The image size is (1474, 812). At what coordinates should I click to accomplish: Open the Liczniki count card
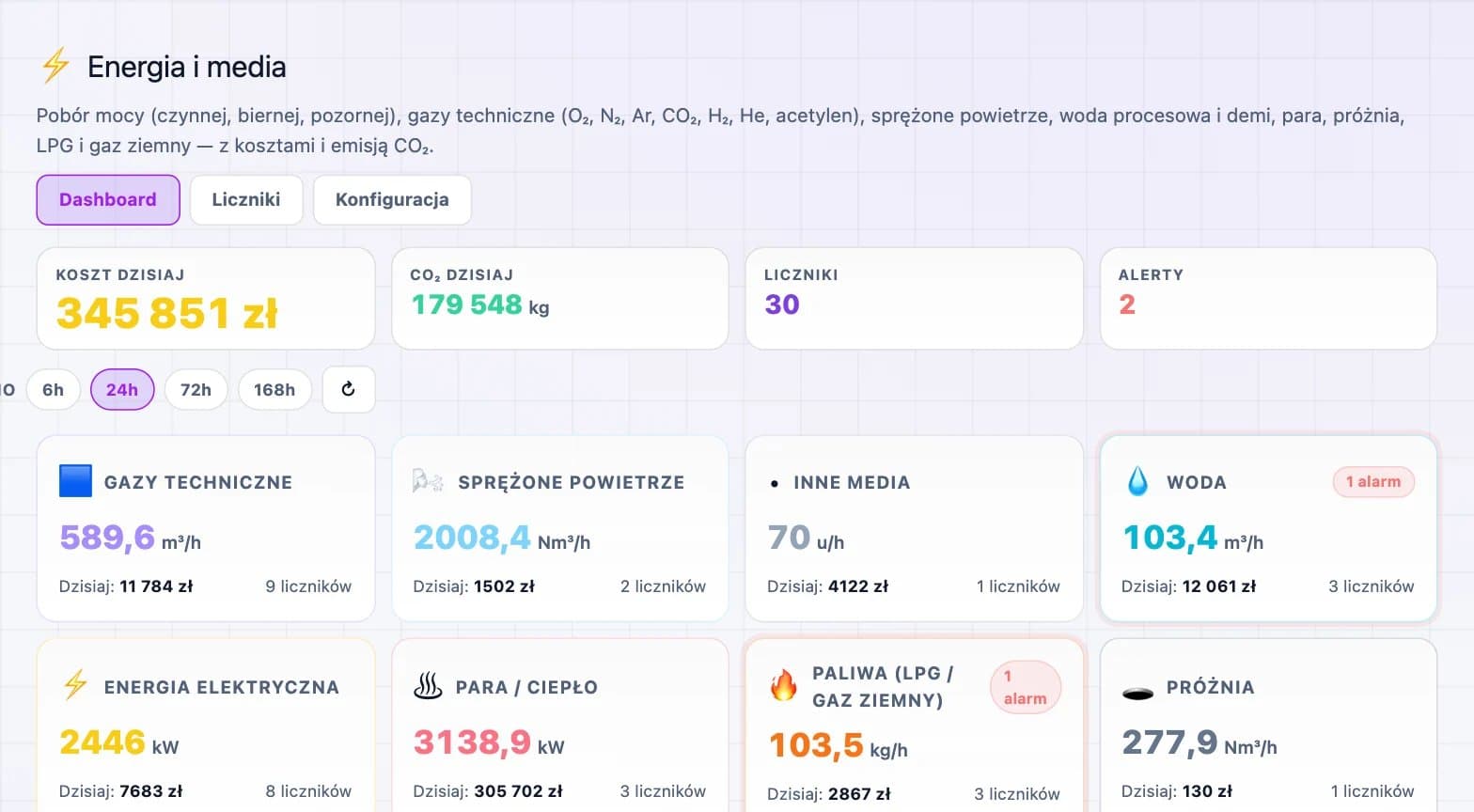coord(915,299)
